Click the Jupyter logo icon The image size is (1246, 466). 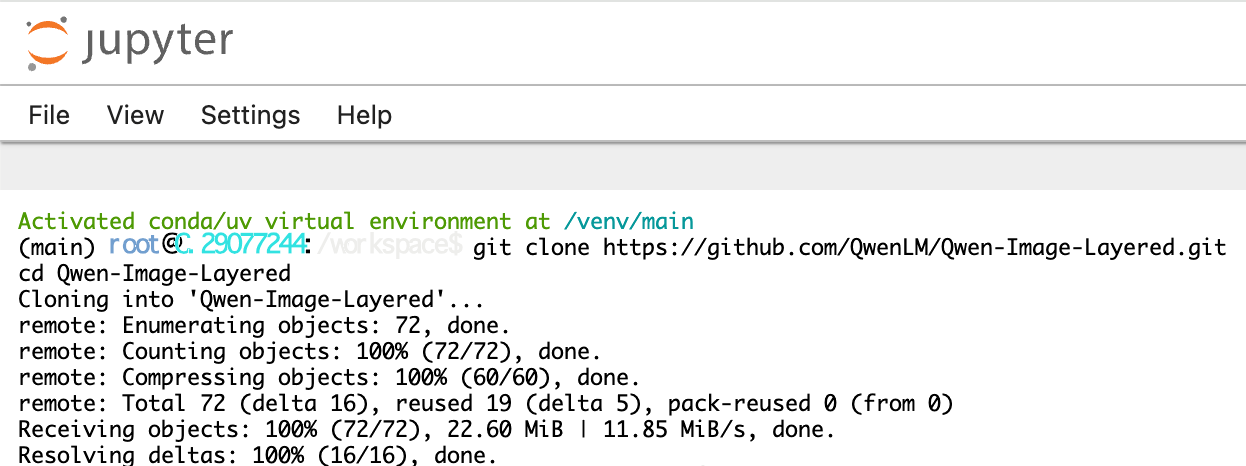46,42
